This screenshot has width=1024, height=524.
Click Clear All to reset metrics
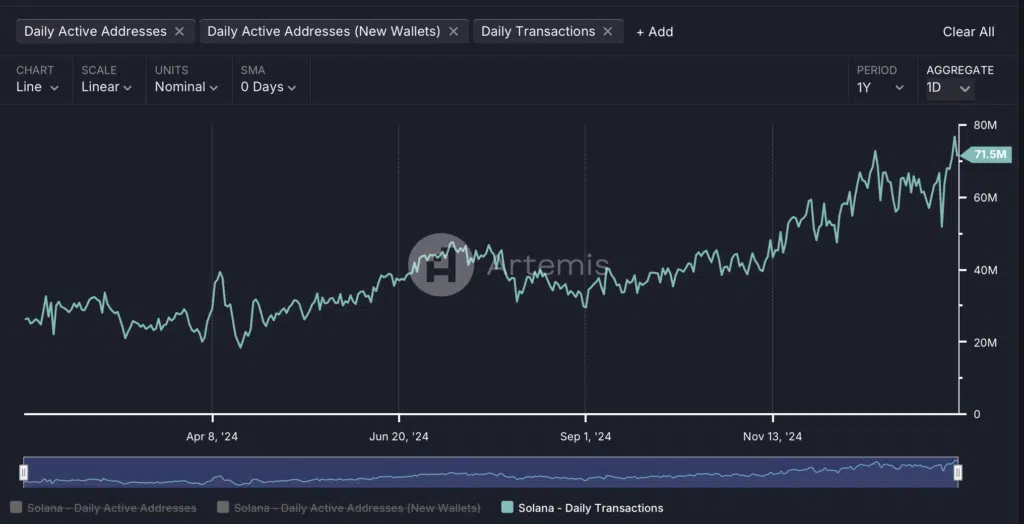(968, 32)
